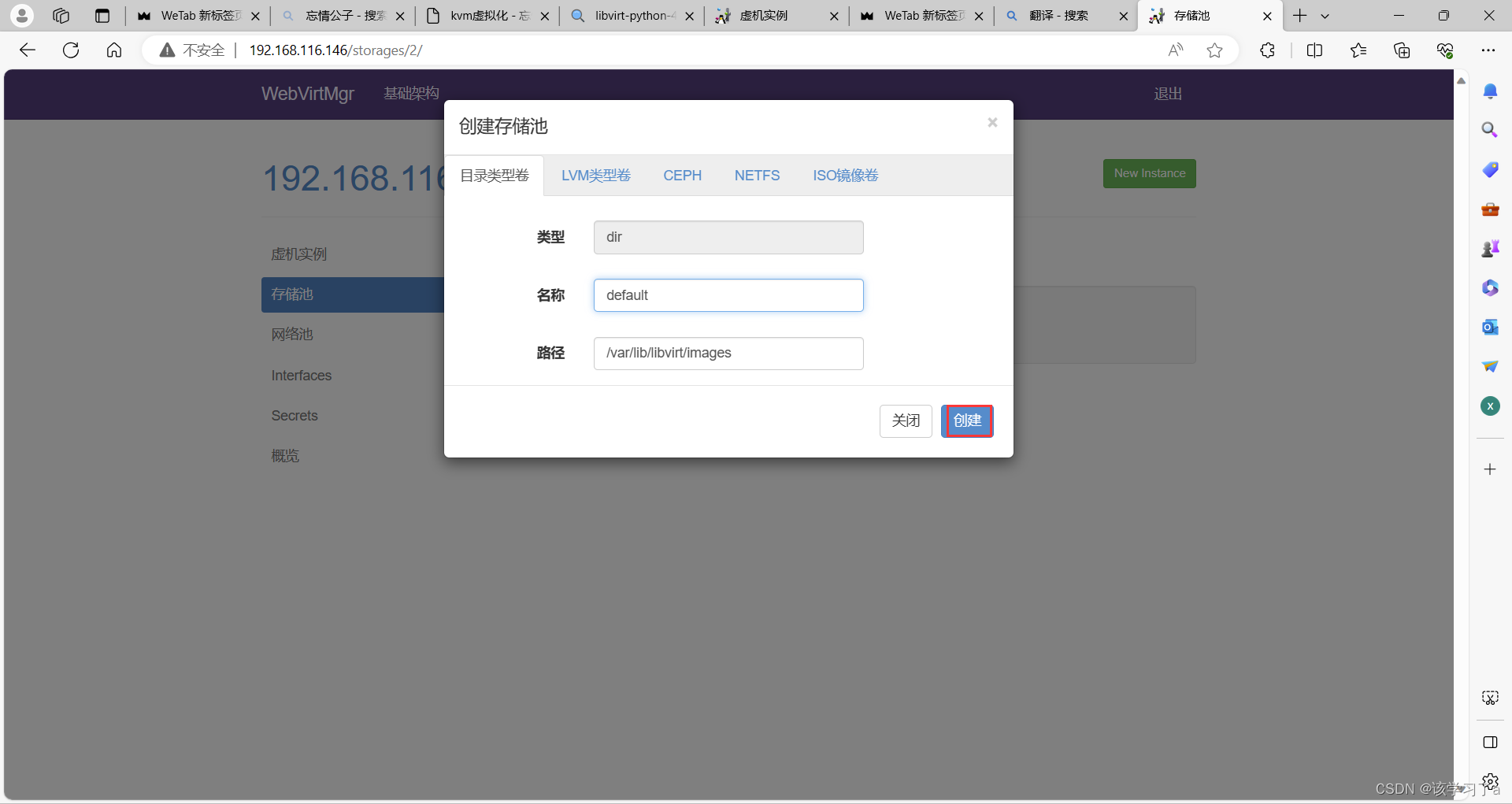The height and width of the screenshot is (804, 1512).
Task: Open the NETFS tab
Action: click(x=757, y=176)
